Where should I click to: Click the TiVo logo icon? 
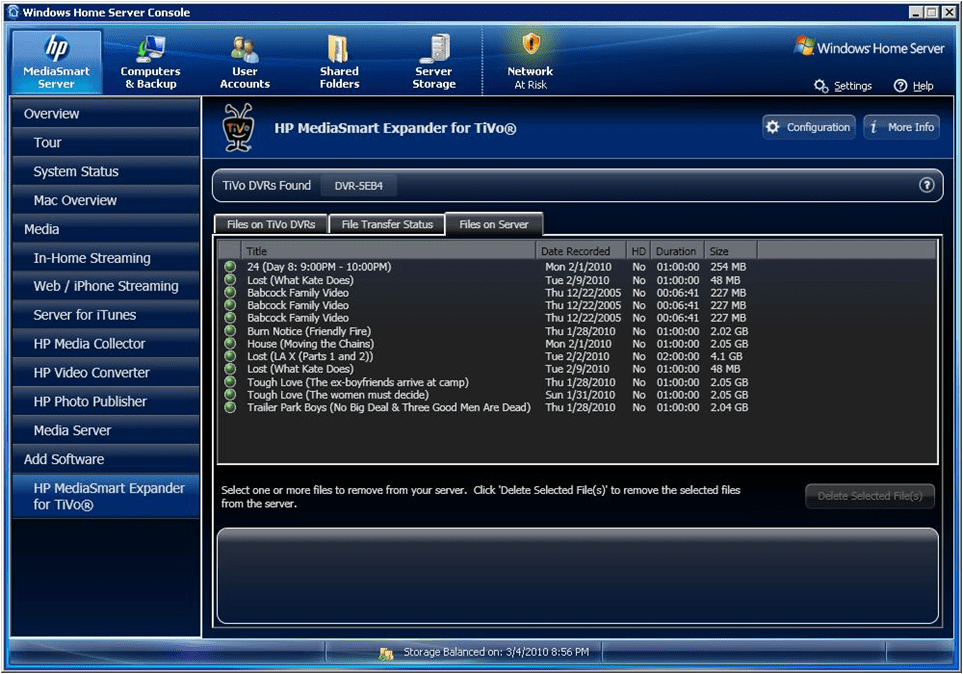(x=238, y=127)
